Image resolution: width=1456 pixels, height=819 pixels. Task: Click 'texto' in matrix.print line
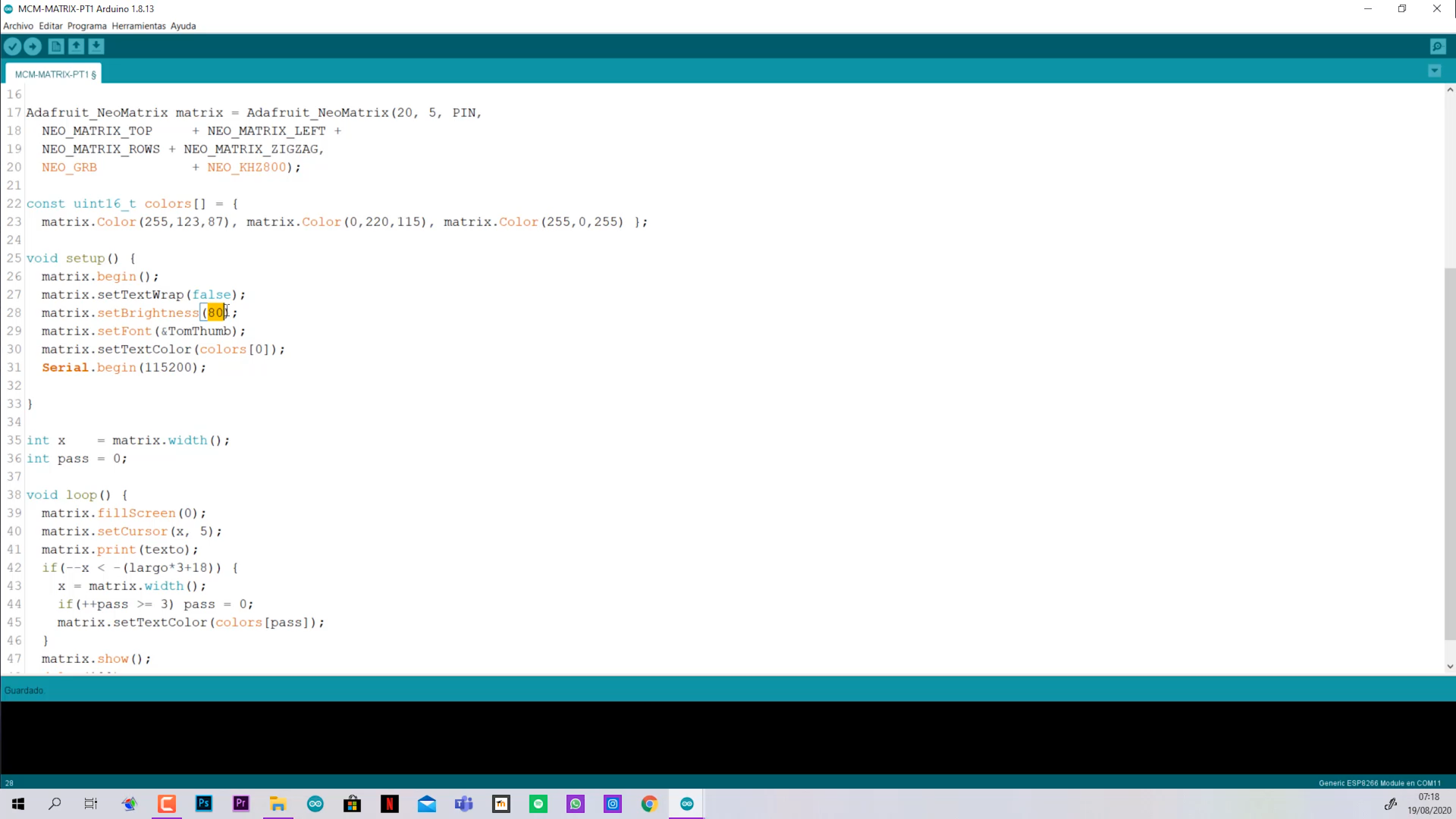[165, 550]
